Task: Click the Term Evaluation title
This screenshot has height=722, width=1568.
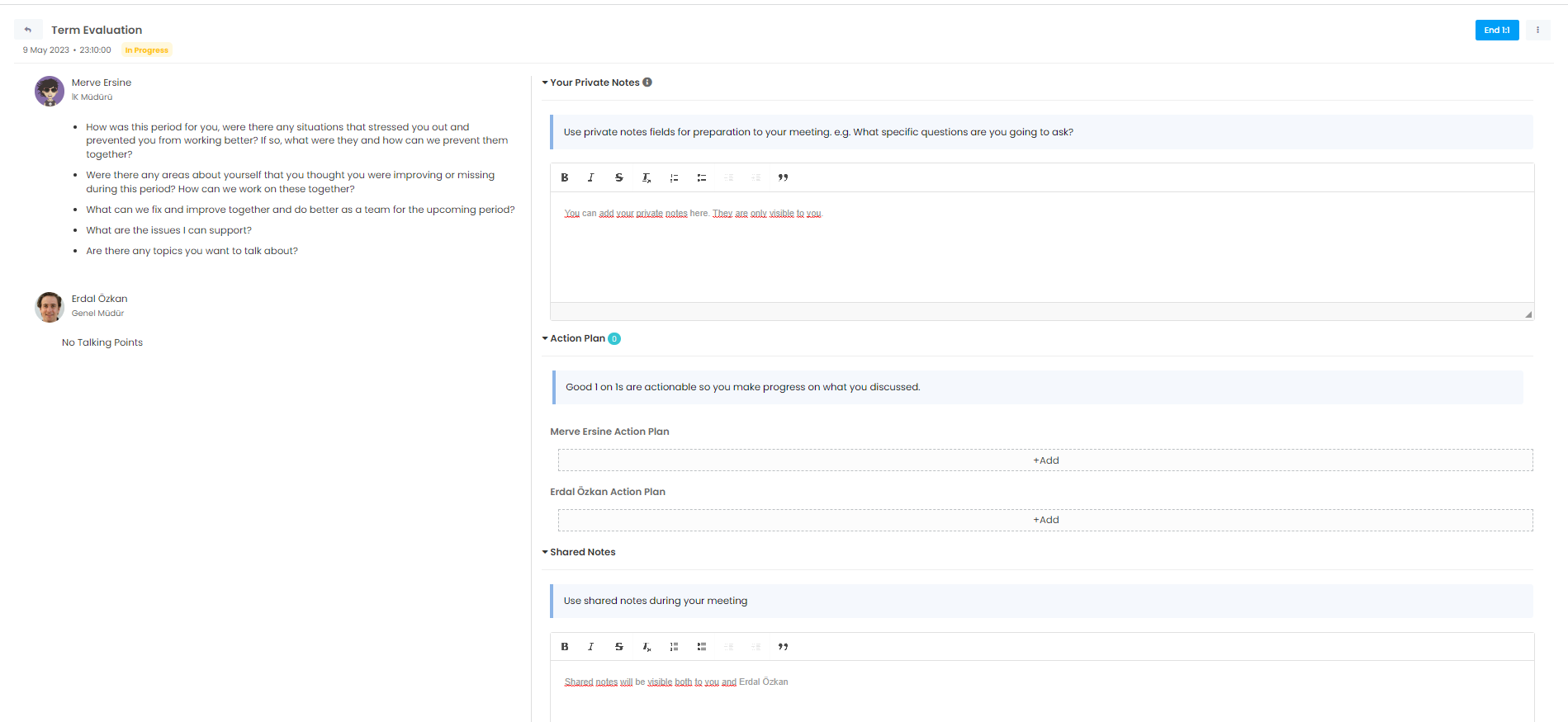Action: click(x=97, y=30)
